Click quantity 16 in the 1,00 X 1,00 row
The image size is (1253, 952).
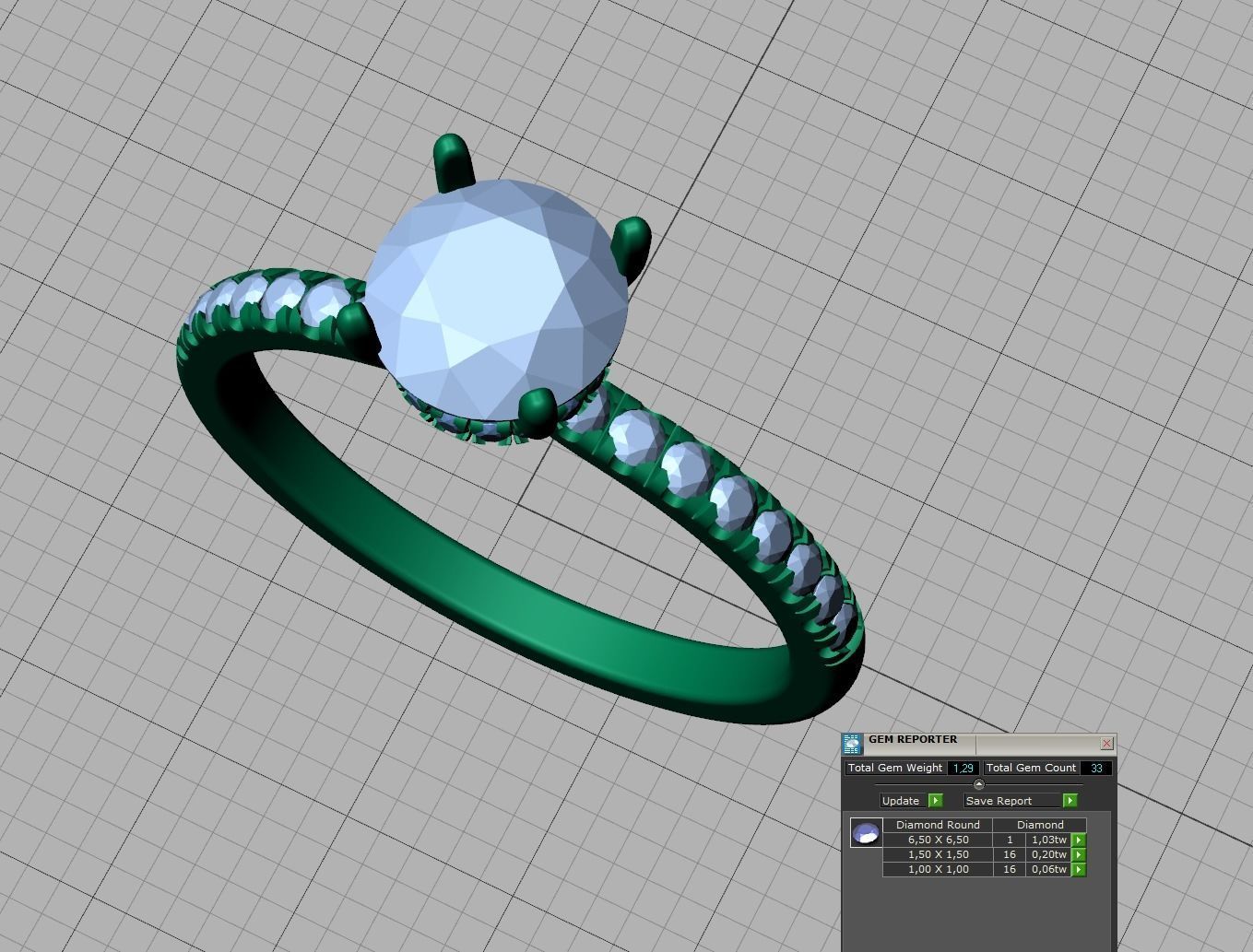click(x=1010, y=869)
